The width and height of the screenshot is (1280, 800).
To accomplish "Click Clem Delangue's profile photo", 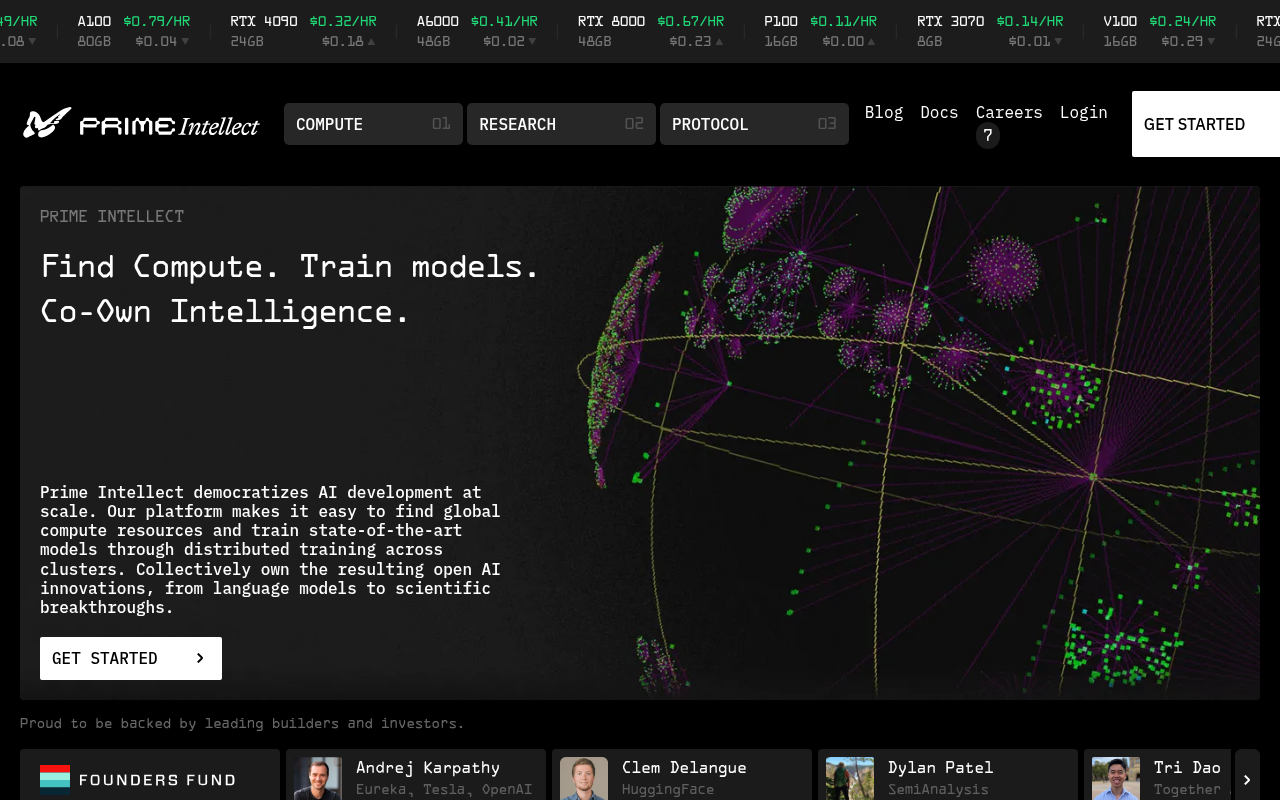I will pyautogui.click(x=583, y=778).
